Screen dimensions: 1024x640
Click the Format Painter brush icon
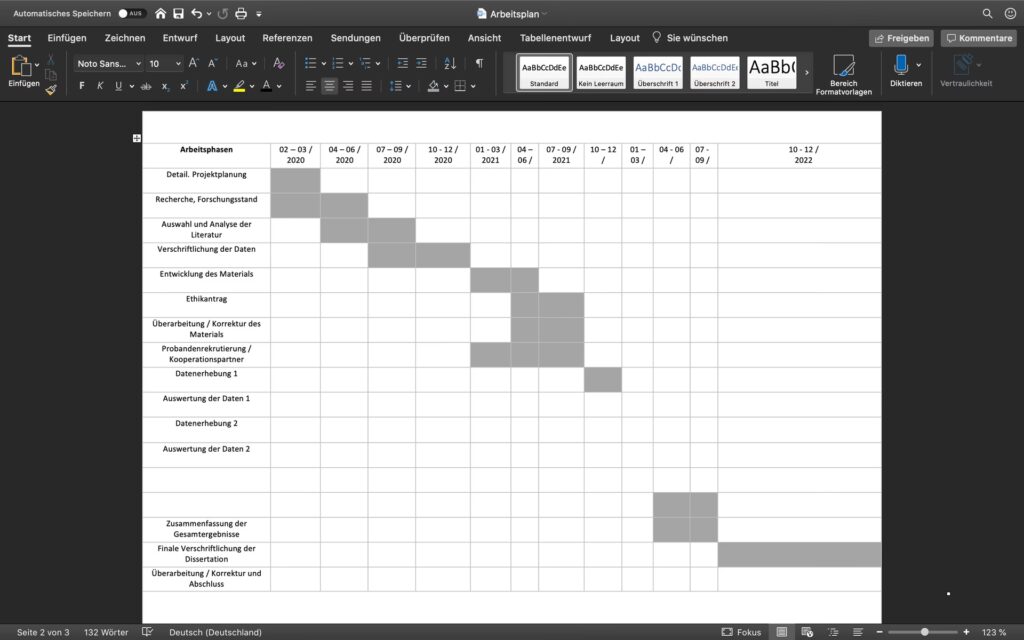(50, 89)
